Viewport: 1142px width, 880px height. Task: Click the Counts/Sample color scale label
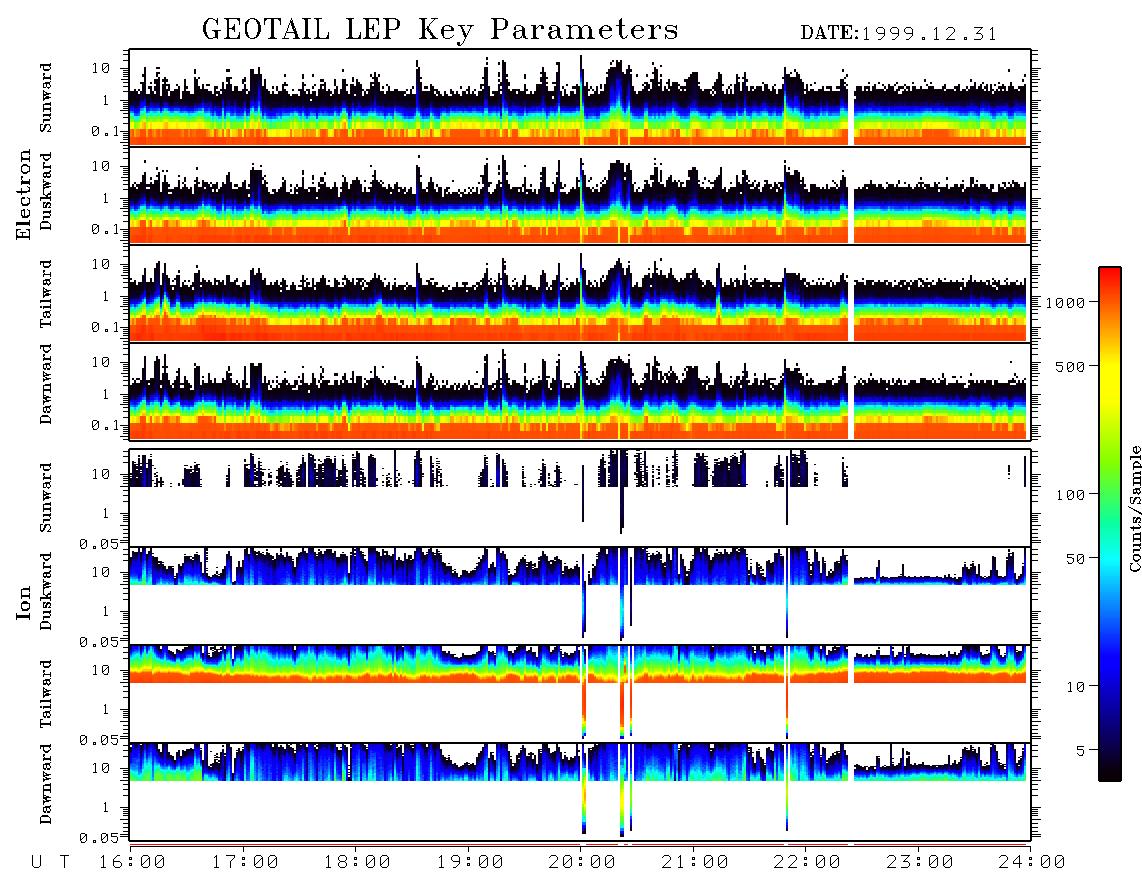(x=1135, y=509)
